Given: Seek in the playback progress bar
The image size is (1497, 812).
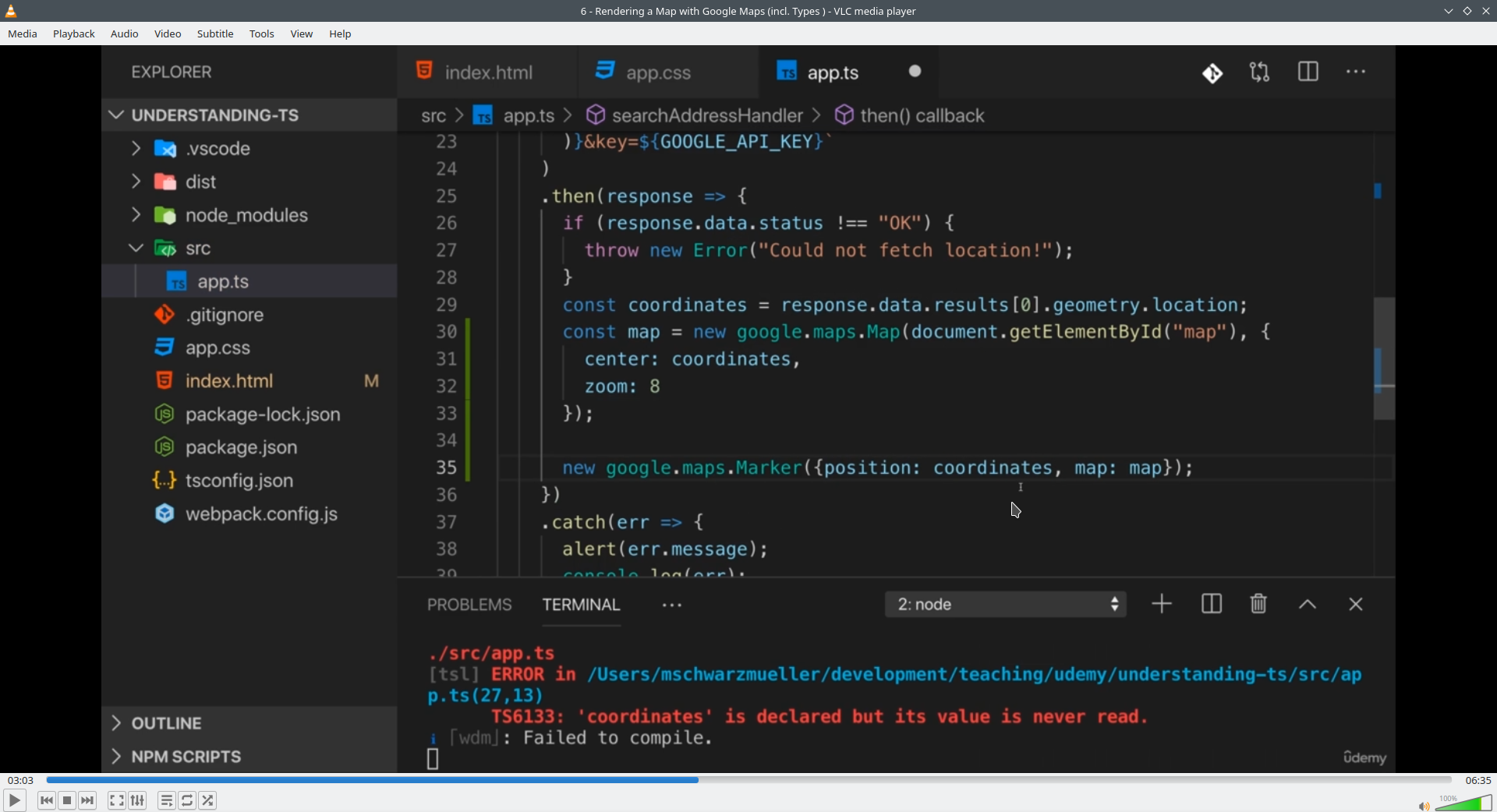Looking at the screenshot, I should [x=748, y=780].
